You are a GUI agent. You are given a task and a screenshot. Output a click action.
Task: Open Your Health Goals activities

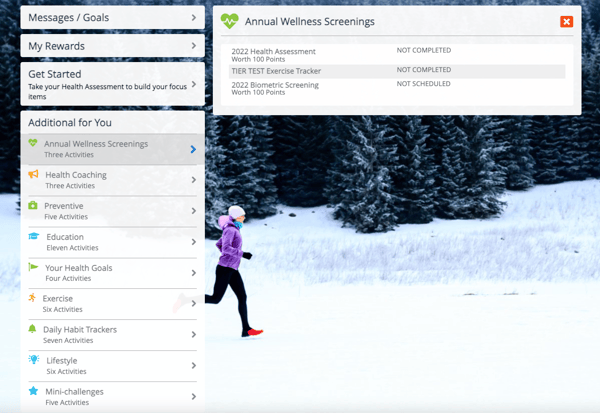(x=112, y=273)
